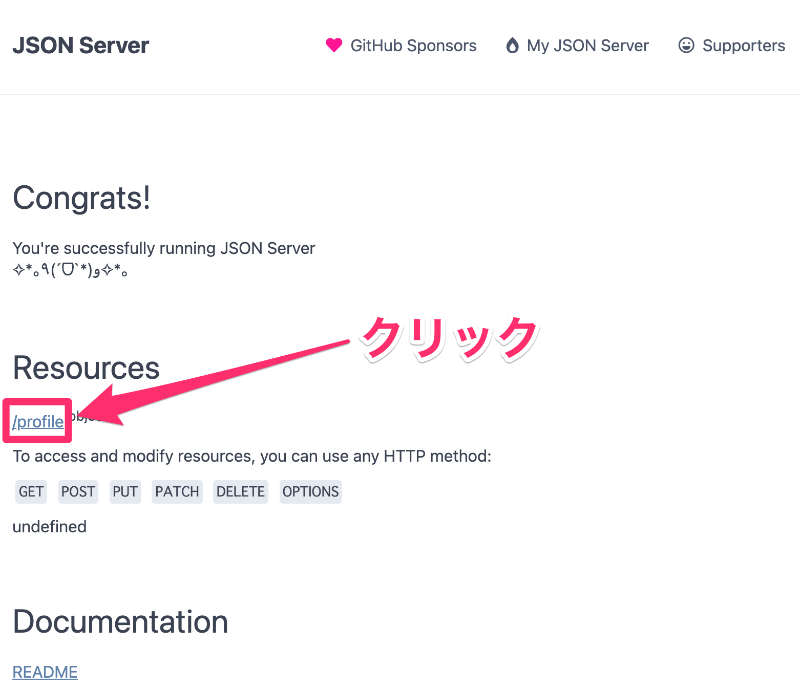This screenshot has height=691, width=800.
Task: Go to My JSON Server
Action: 588,46
